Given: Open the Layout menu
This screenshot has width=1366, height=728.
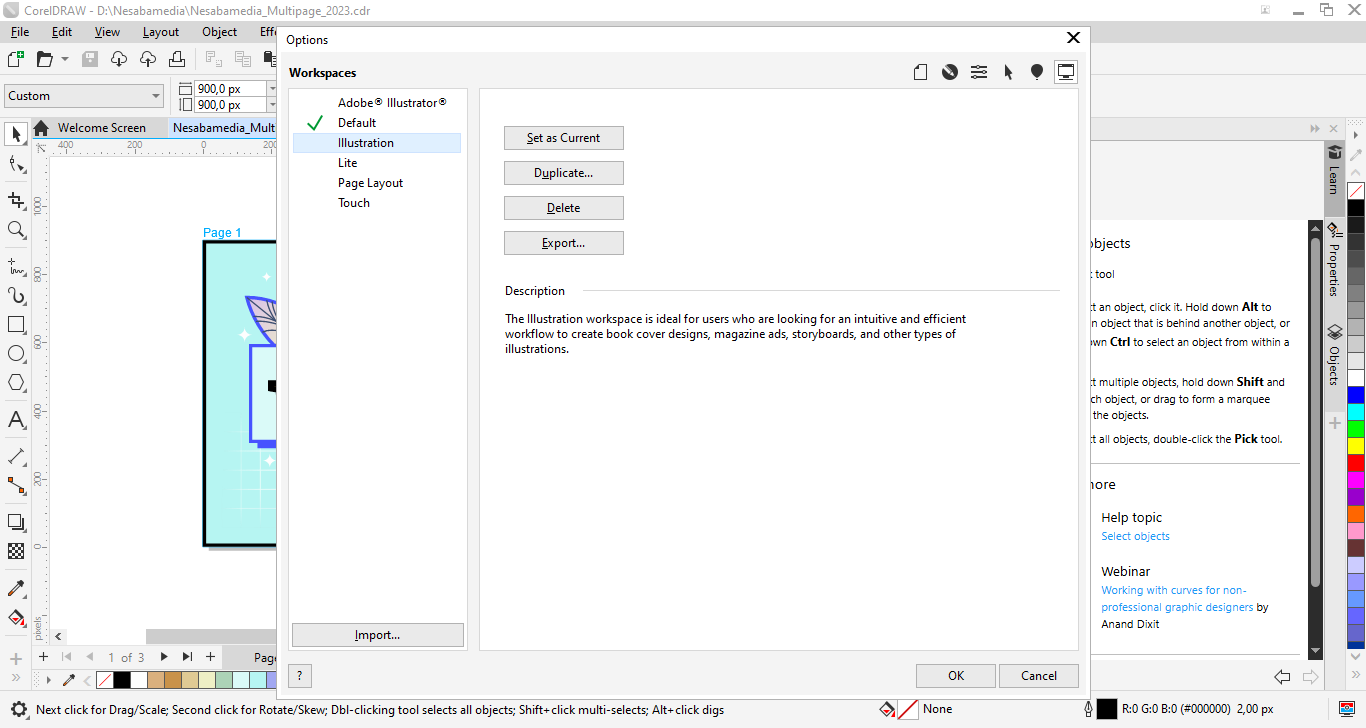Looking at the screenshot, I should (x=160, y=32).
